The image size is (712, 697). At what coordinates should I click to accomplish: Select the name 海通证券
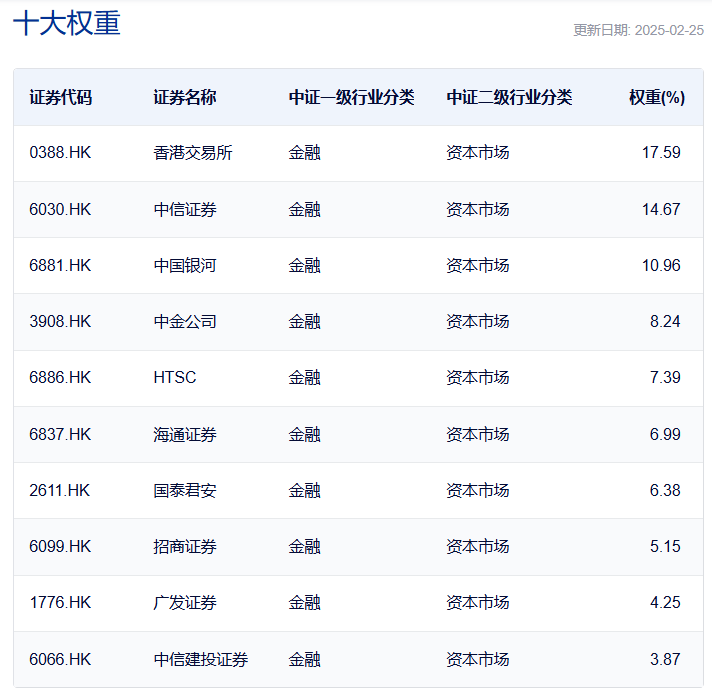pyautogui.click(x=185, y=435)
